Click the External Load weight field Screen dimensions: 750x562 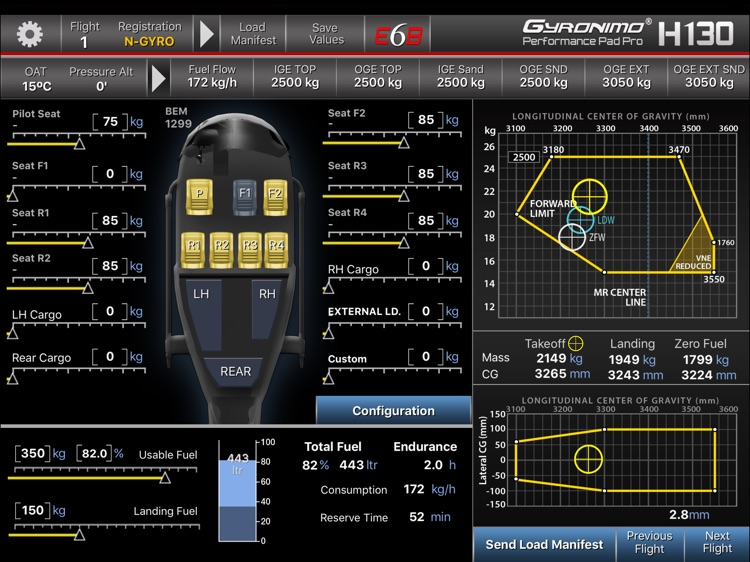[426, 311]
